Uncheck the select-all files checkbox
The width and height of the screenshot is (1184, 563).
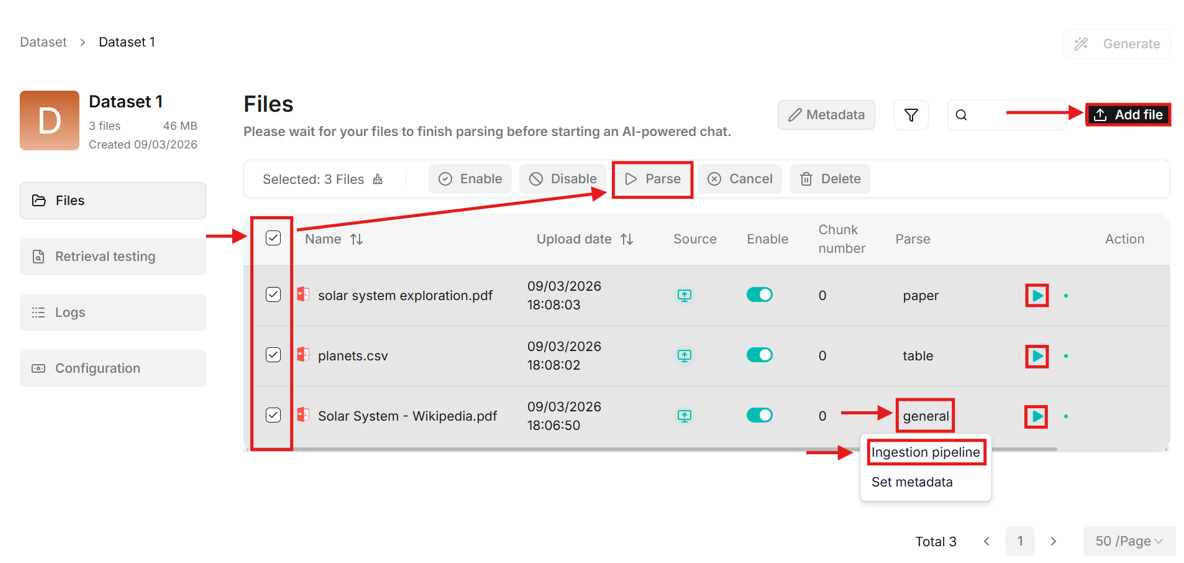[x=273, y=238]
